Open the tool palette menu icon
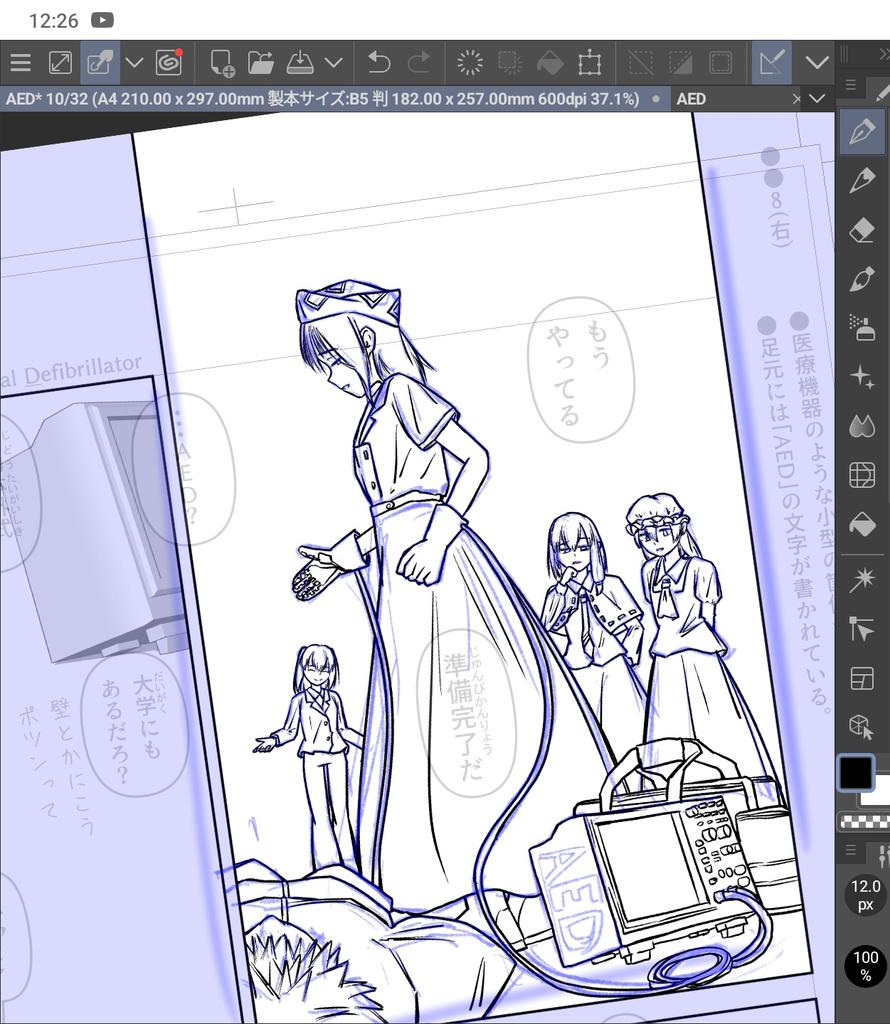The width and height of the screenshot is (890, 1024). click(851, 85)
